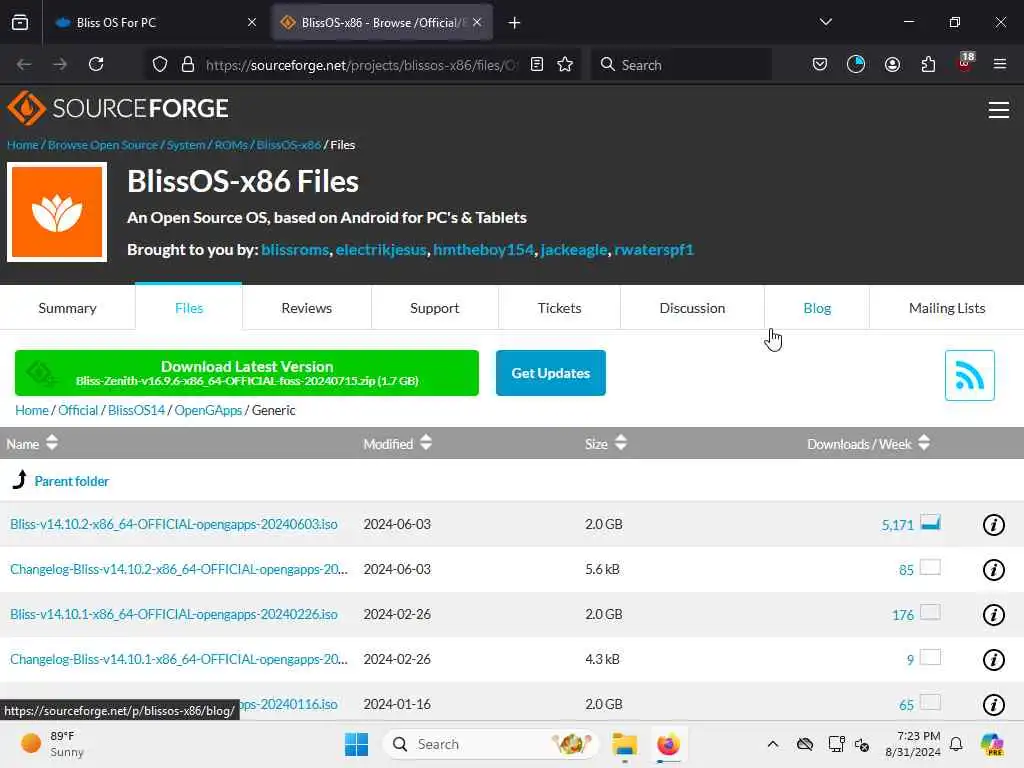Reload the current page
This screenshot has height=768, width=1024.
pos(96,64)
